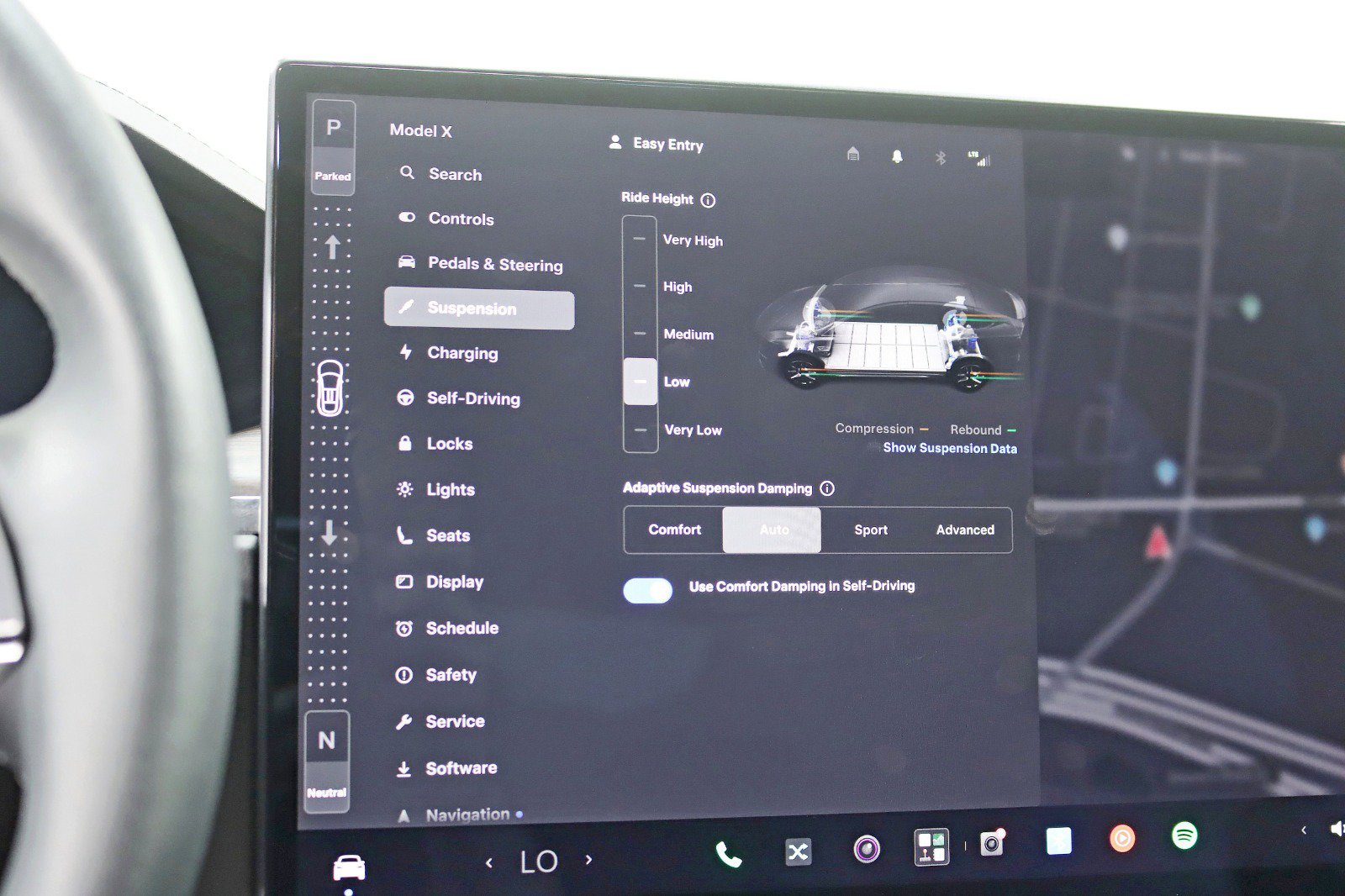The image size is (1345, 896).
Task: Tap the volume speaker icon
Action: (1337, 829)
